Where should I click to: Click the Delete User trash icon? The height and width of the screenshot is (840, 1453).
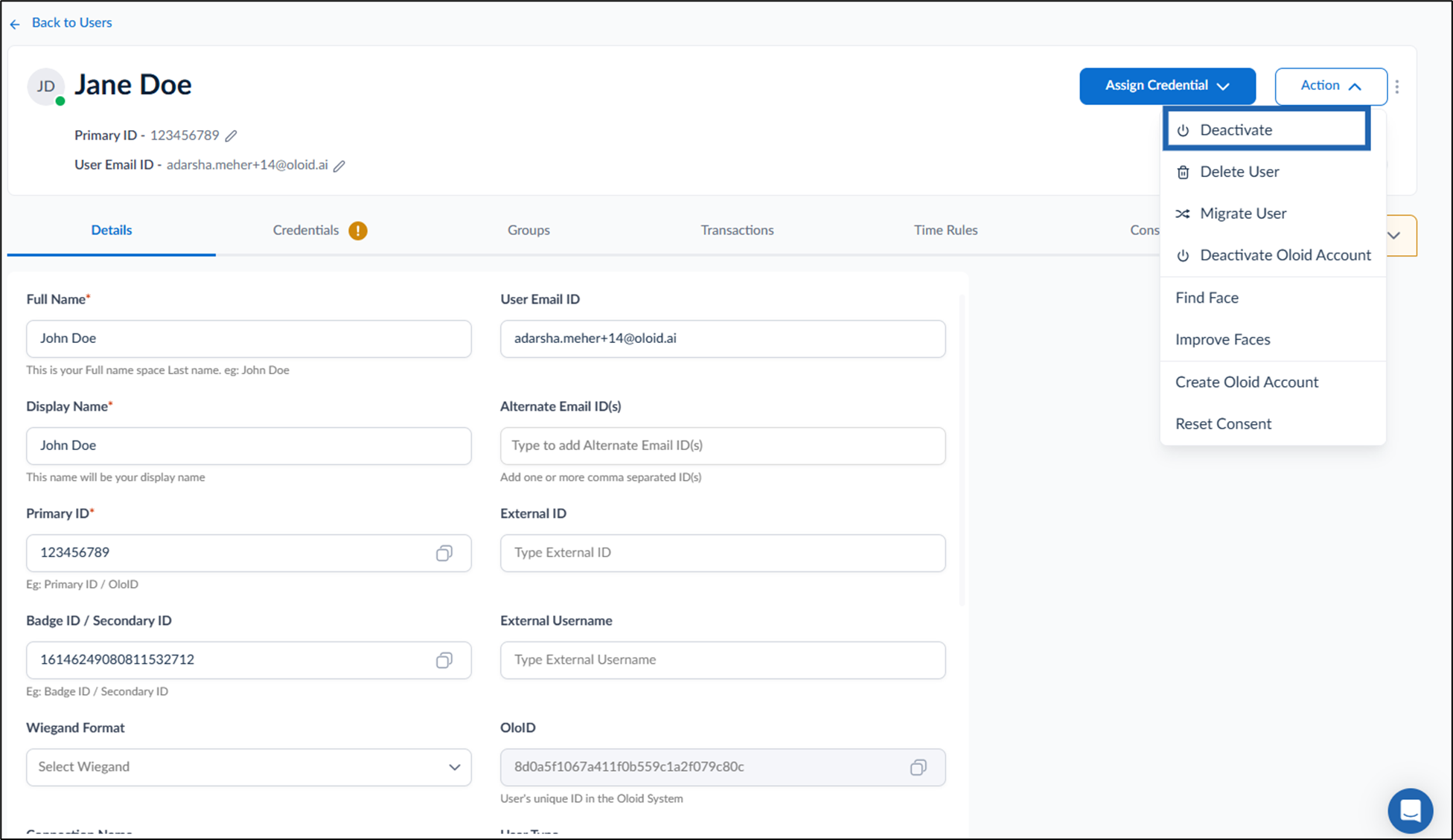(1183, 173)
